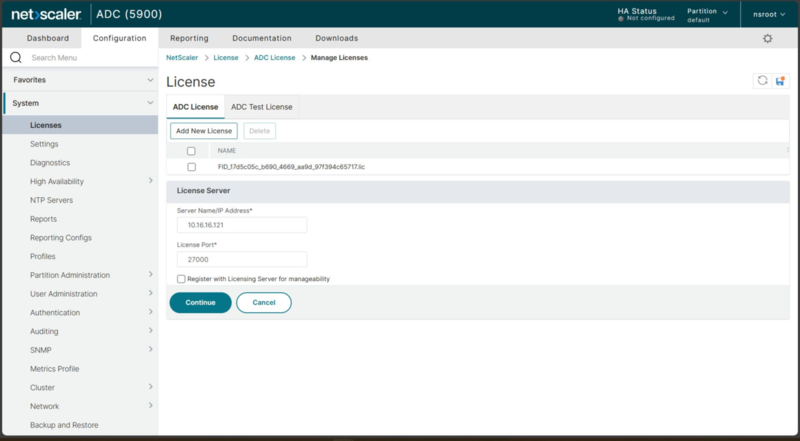Switch to the Dashboard tab
800x441 pixels.
pos(47,38)
